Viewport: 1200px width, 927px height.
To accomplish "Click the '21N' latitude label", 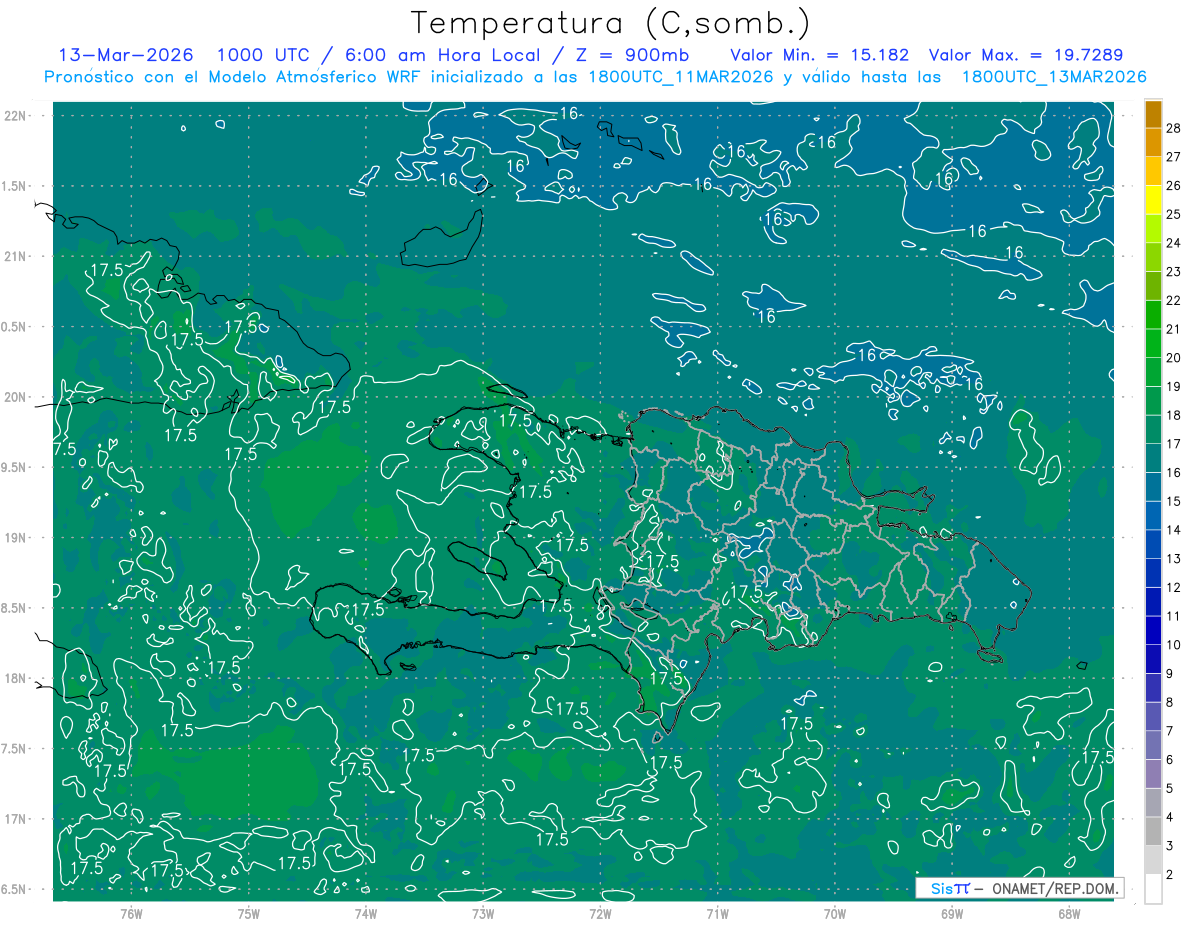I will click(x=15, y=256).
